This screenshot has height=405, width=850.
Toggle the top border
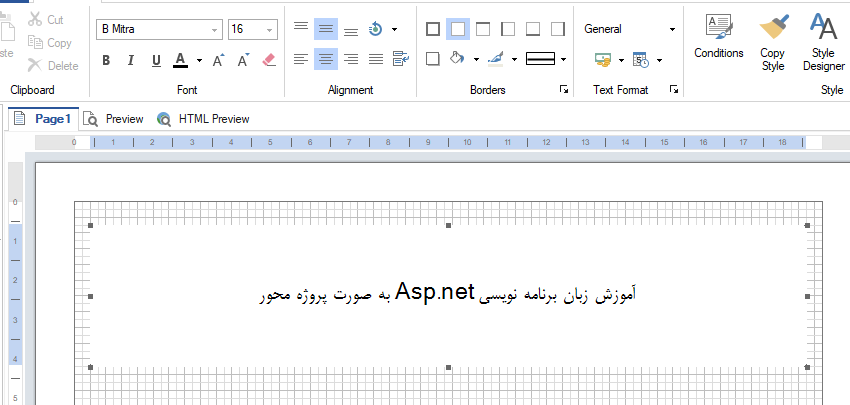tap(482, 29)
